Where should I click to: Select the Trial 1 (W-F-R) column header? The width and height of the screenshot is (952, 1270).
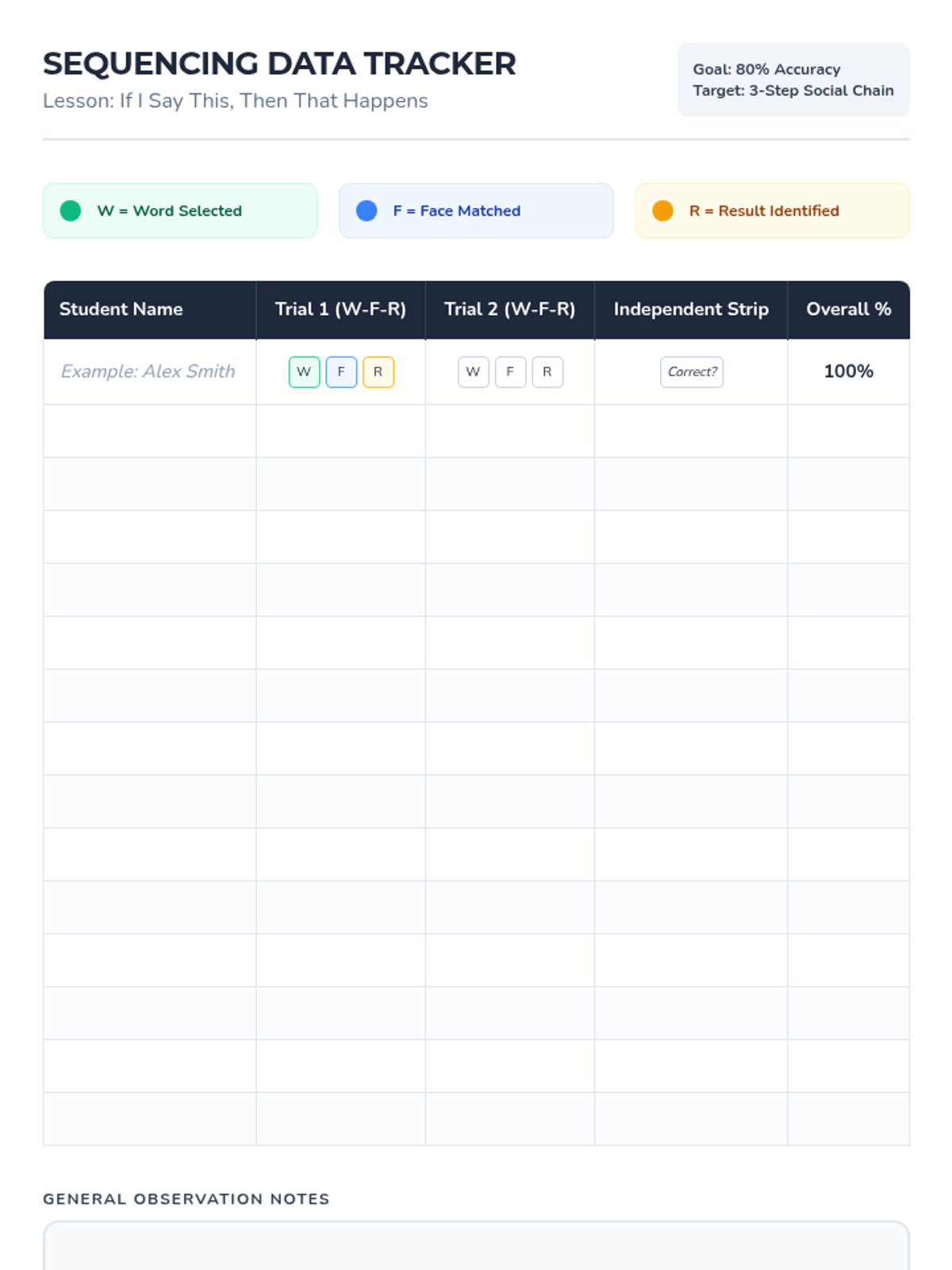(340, 310)
